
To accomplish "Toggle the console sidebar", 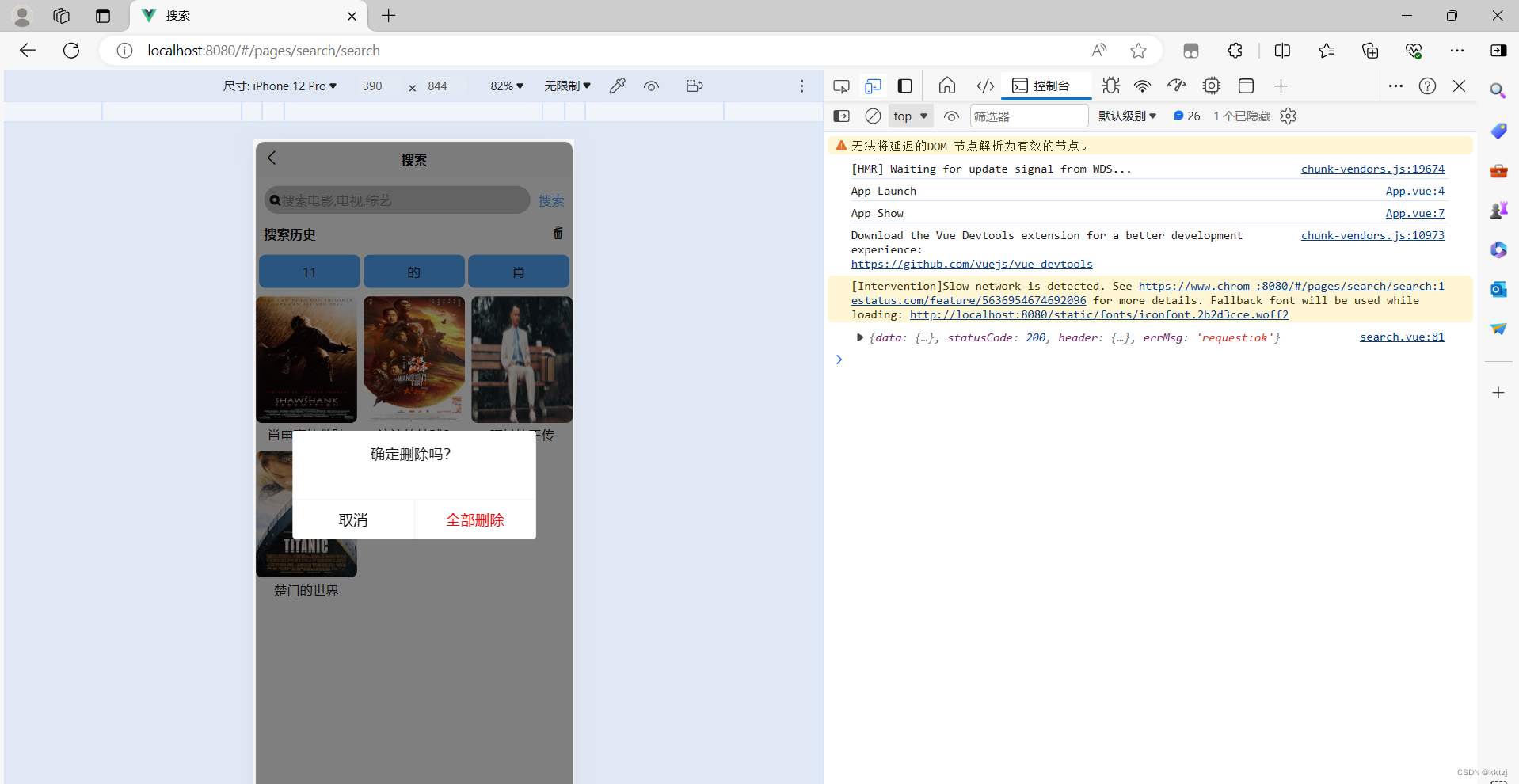I will (x=841, y=116).
